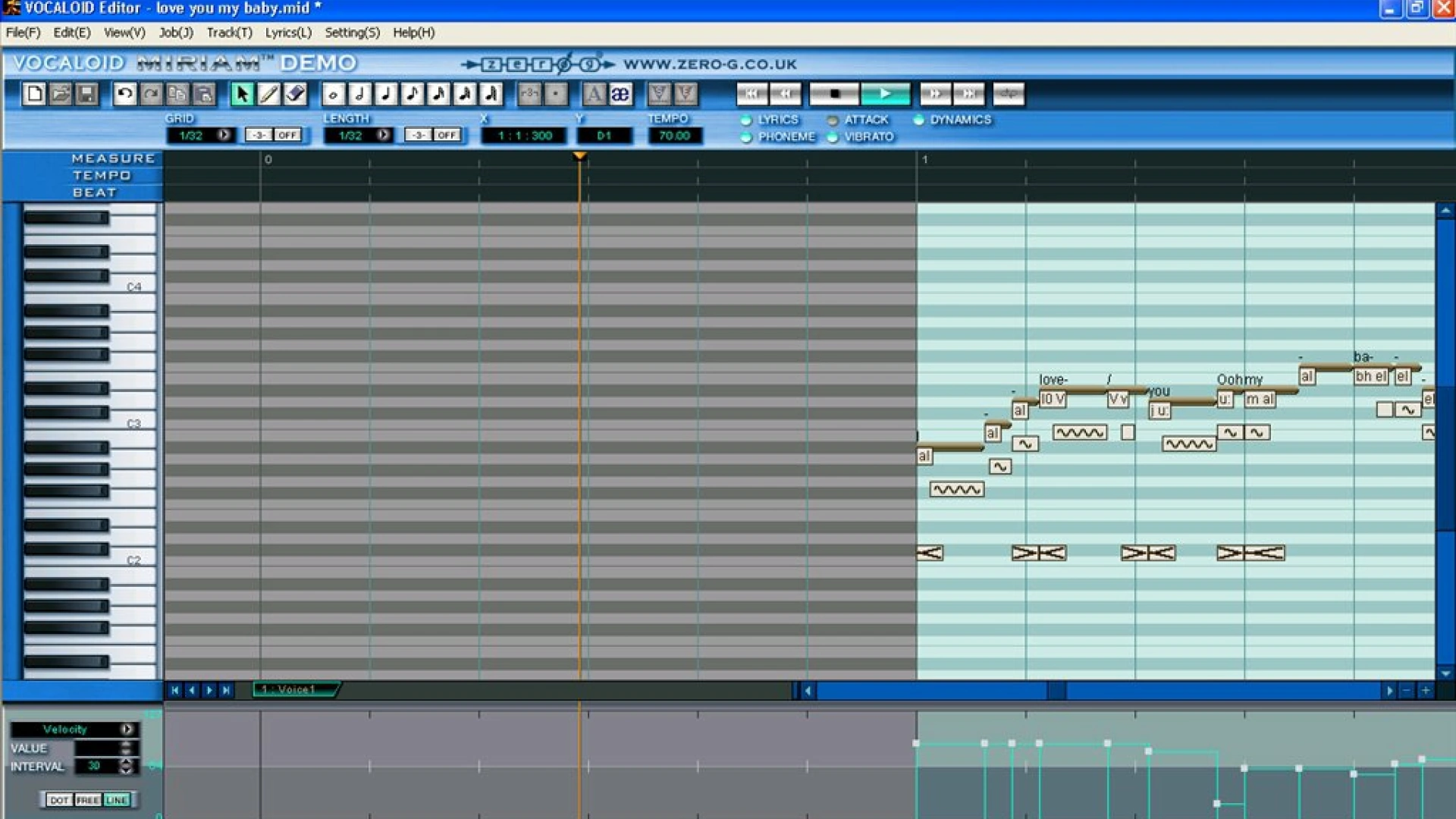The width and height of the screenshot is (1456, 819).
Task: Click the letter A lyrics icon
Action: 594,94
